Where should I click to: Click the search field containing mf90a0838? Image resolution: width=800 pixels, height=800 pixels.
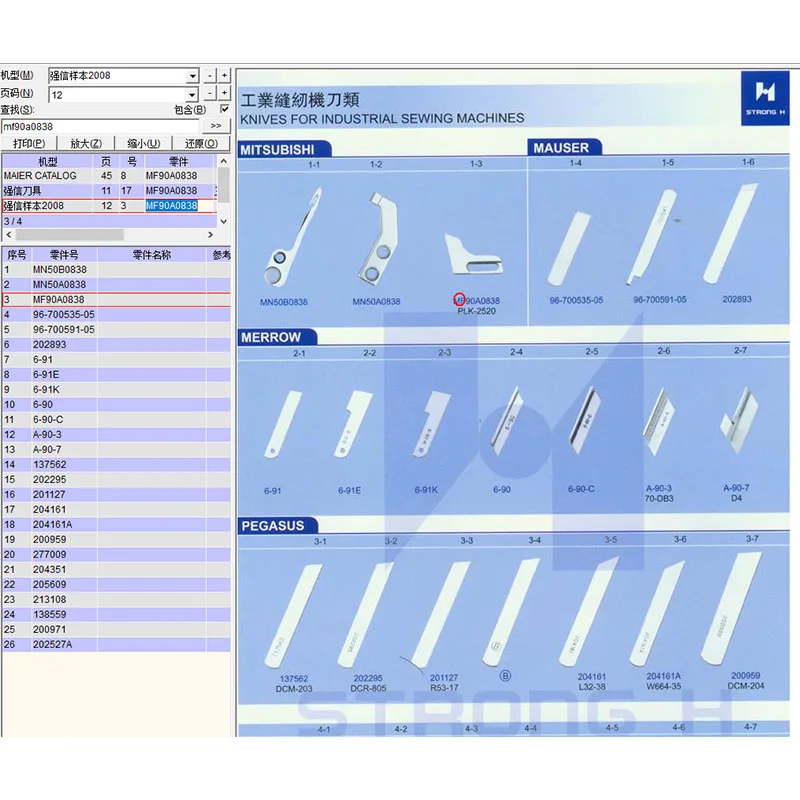(100, 126)
